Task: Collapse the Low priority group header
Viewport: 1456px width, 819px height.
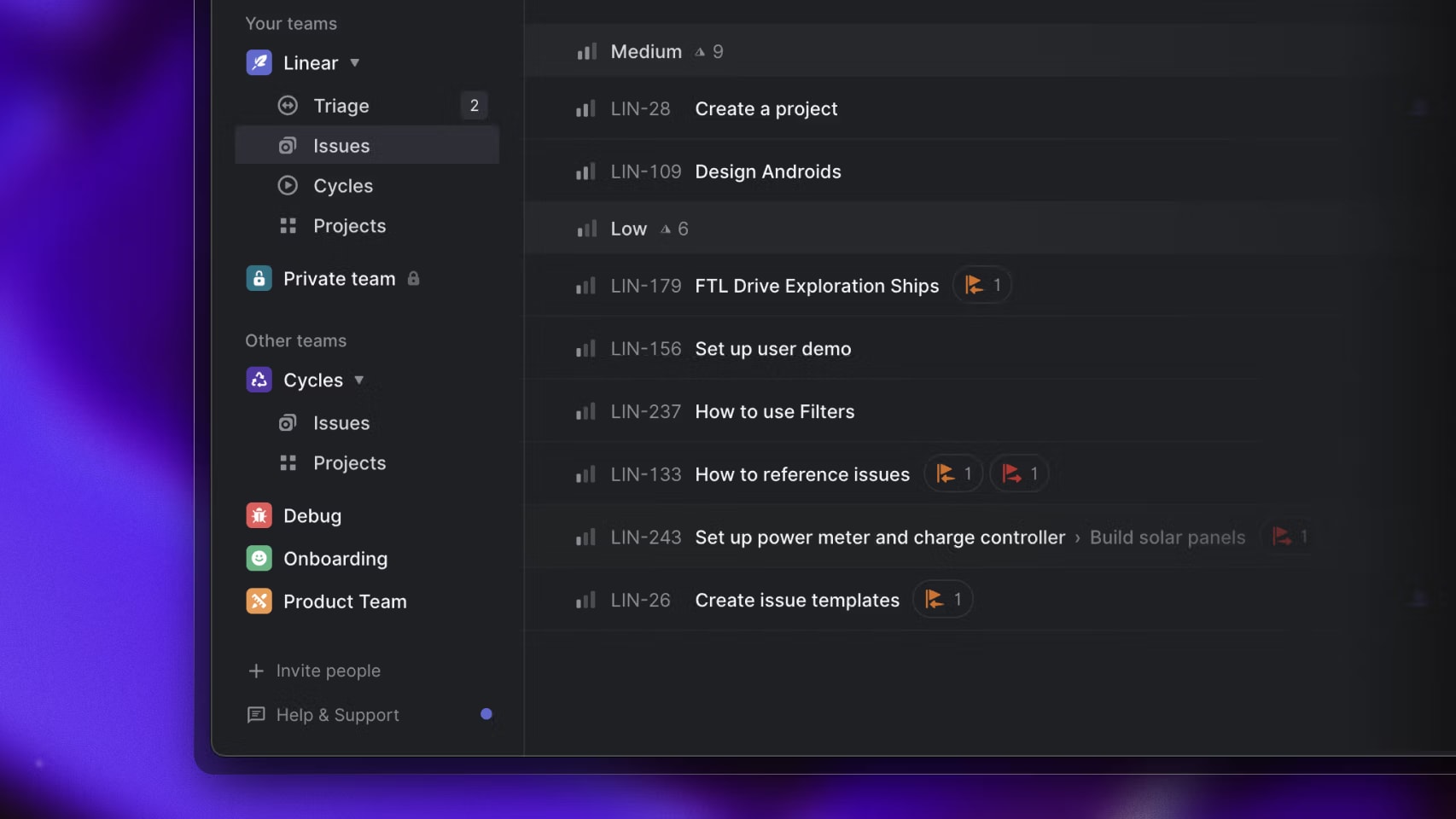Action: point(936,229)
